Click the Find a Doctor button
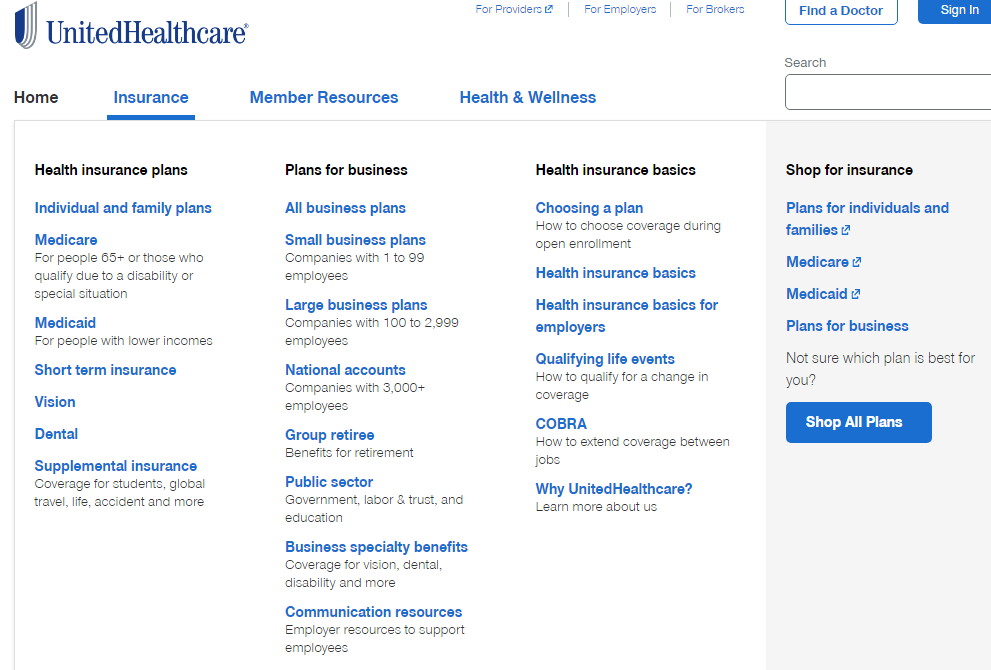Screen dimensions: 991x670 pyautogui.click(x=841, y=11)
